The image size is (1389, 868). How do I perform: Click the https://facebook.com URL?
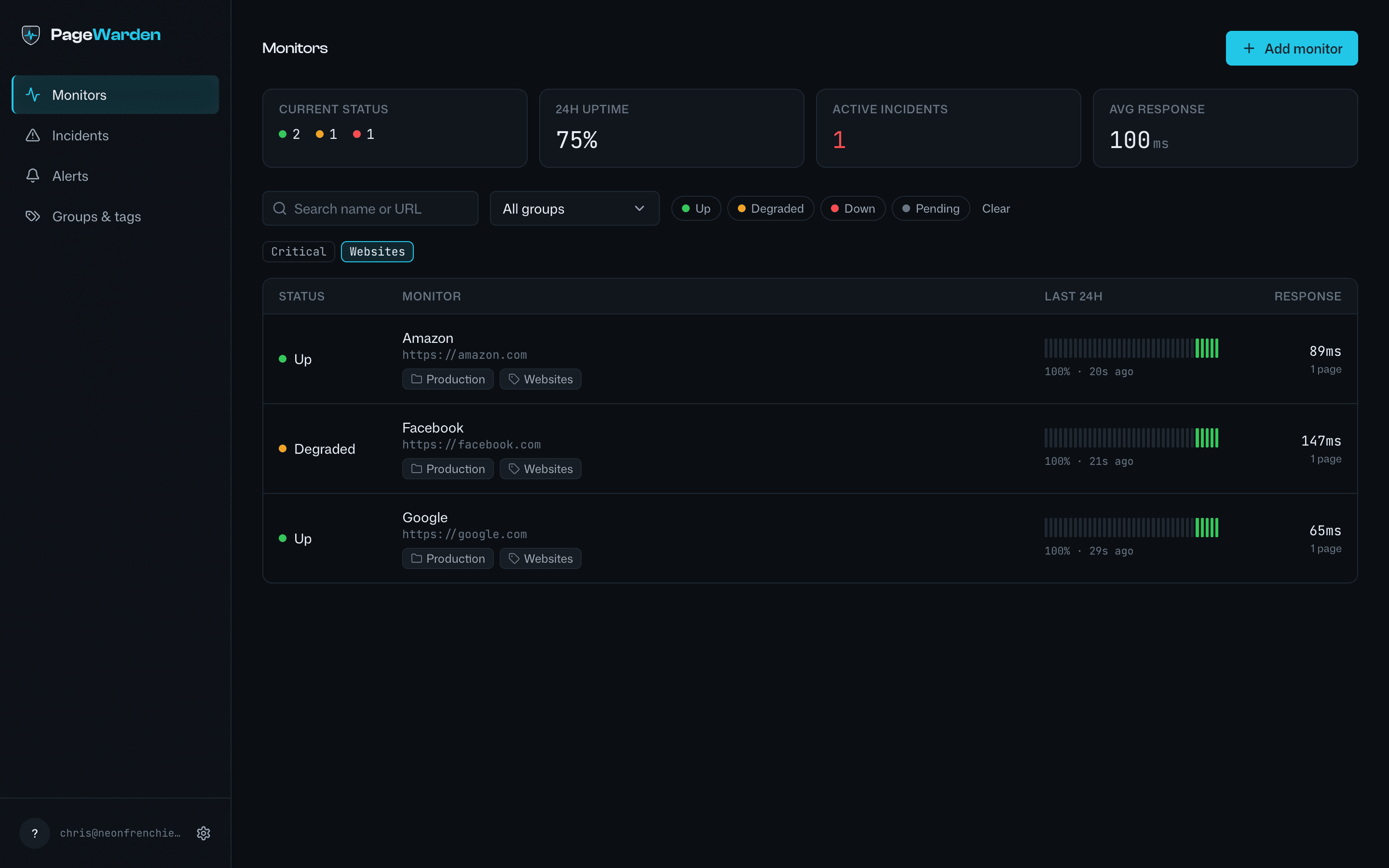[471, 444]
